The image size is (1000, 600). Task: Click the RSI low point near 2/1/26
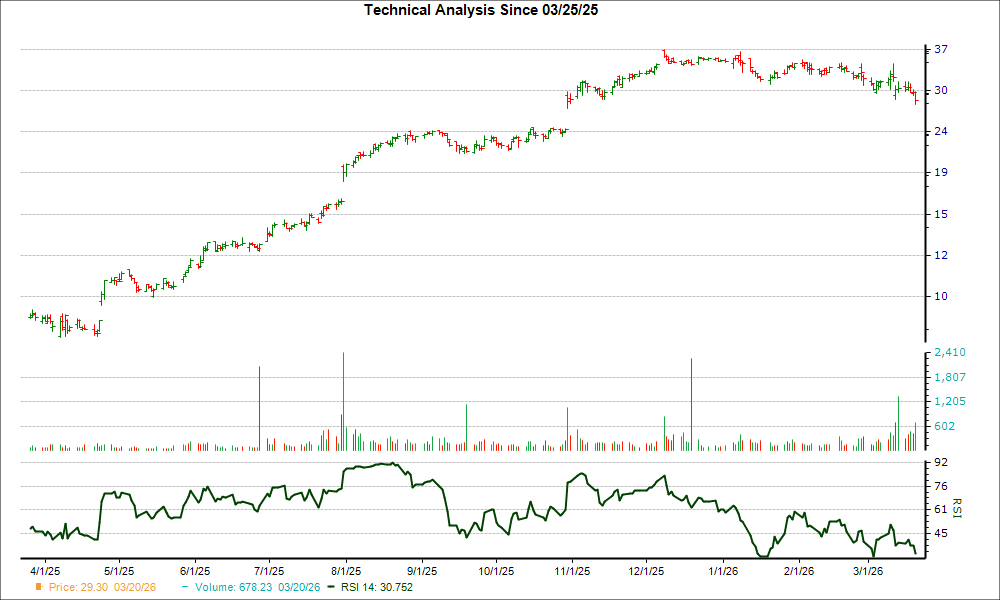(x=765, y=553)
